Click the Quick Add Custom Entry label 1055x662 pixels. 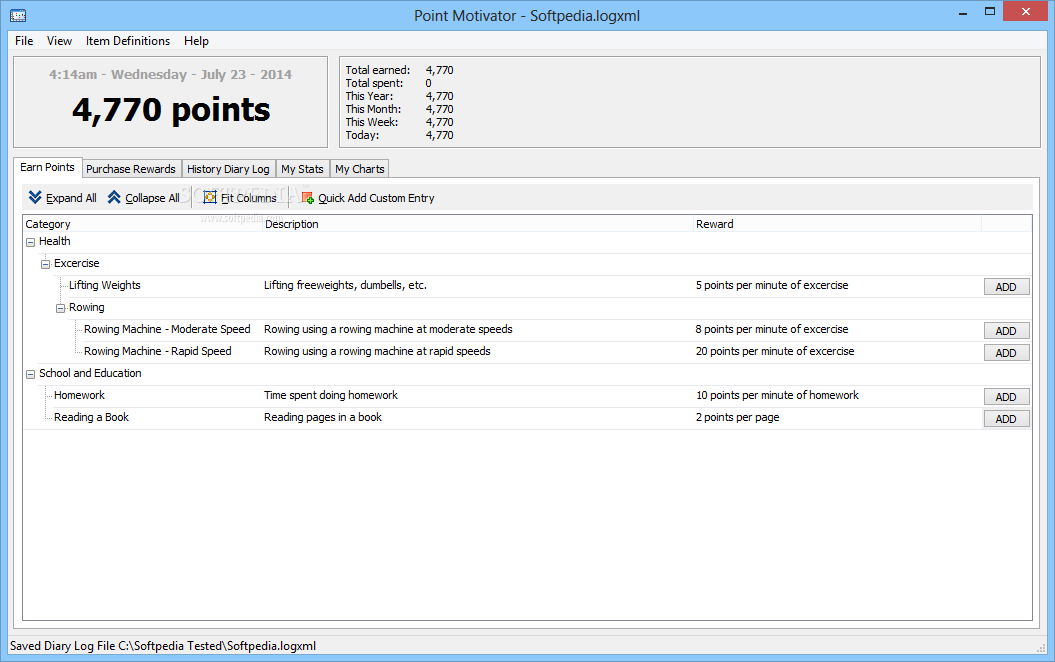[376, 198]
